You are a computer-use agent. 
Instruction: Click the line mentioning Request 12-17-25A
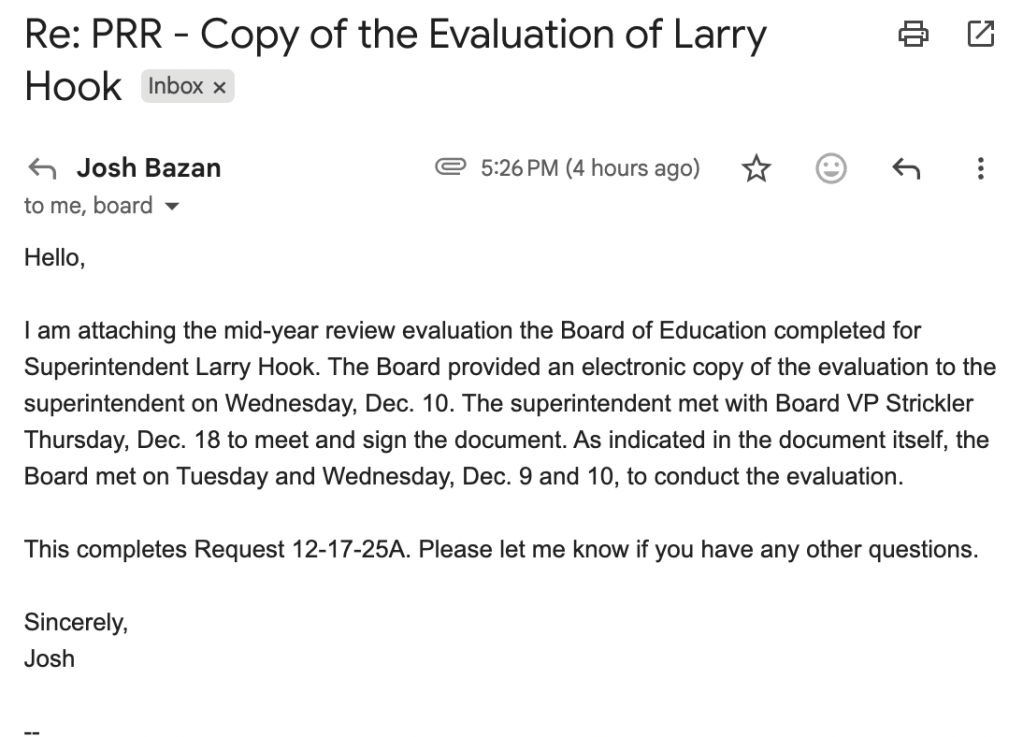500,549
